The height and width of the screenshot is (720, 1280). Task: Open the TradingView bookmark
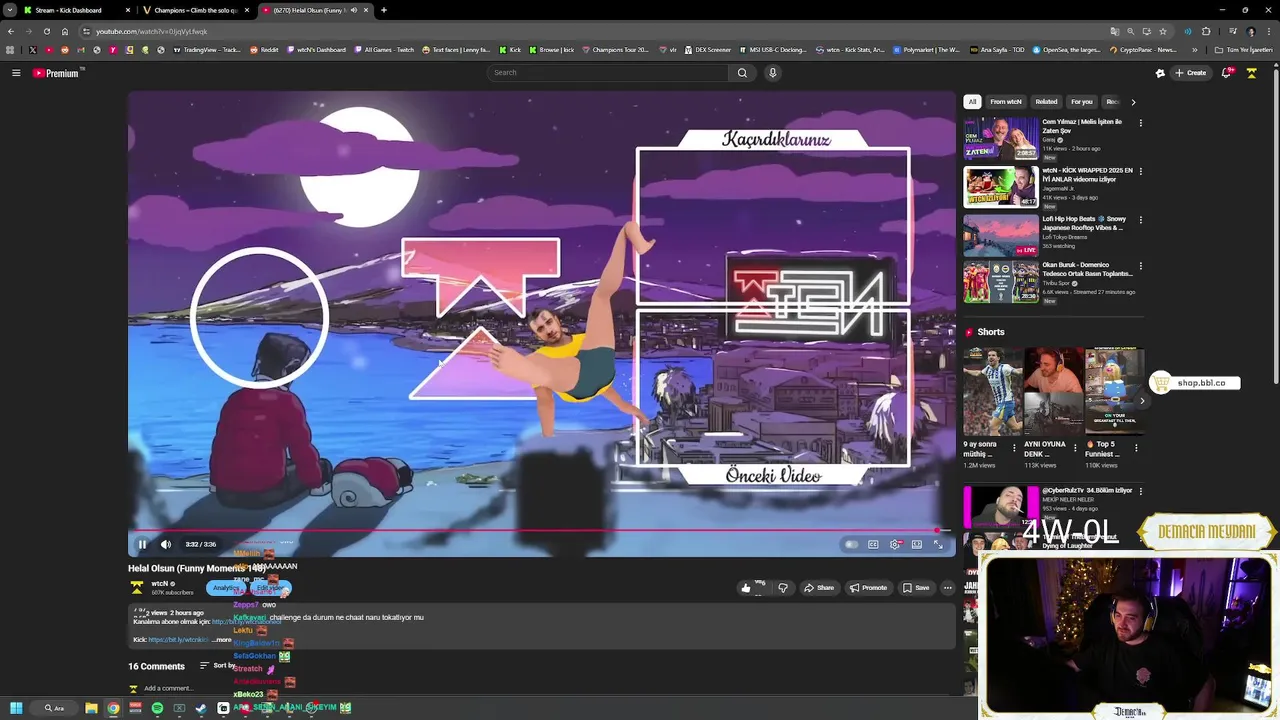click(208, 50)
